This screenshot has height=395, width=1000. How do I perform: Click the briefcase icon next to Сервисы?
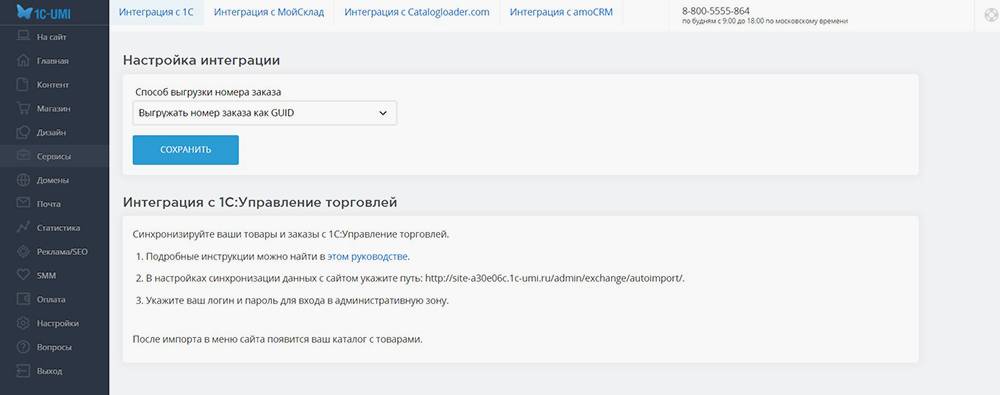point(24,156)
